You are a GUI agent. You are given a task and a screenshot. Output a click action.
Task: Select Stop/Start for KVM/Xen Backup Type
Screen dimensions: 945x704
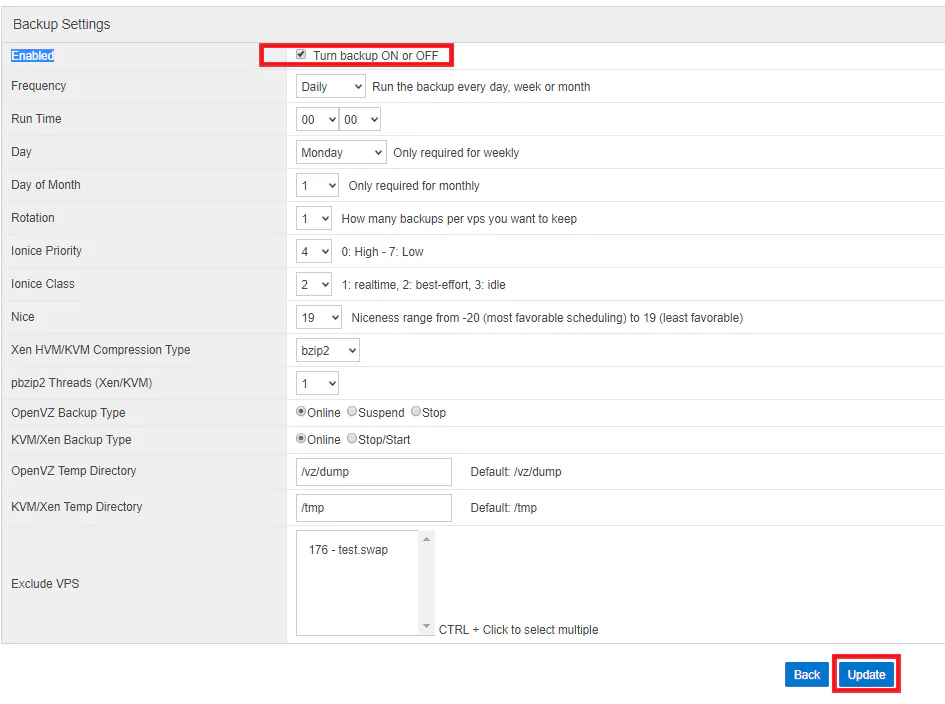[352, 439]
